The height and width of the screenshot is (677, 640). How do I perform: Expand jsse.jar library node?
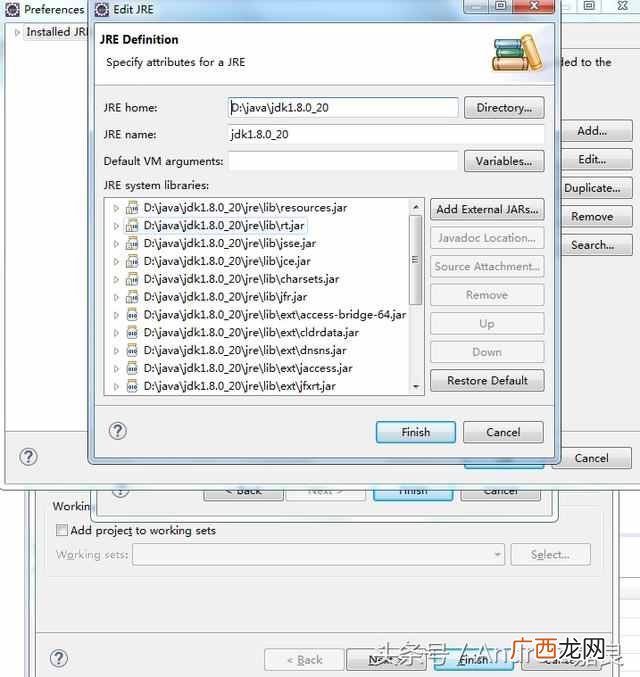(x=116, y=244)
